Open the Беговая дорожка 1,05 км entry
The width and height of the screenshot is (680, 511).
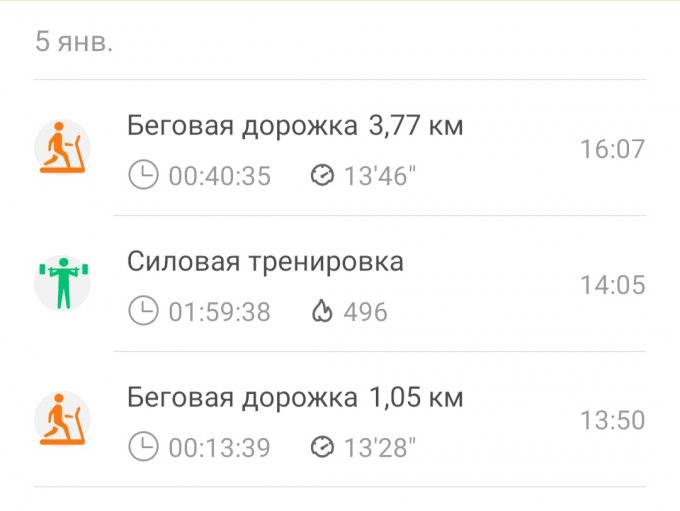click(295, 398)
